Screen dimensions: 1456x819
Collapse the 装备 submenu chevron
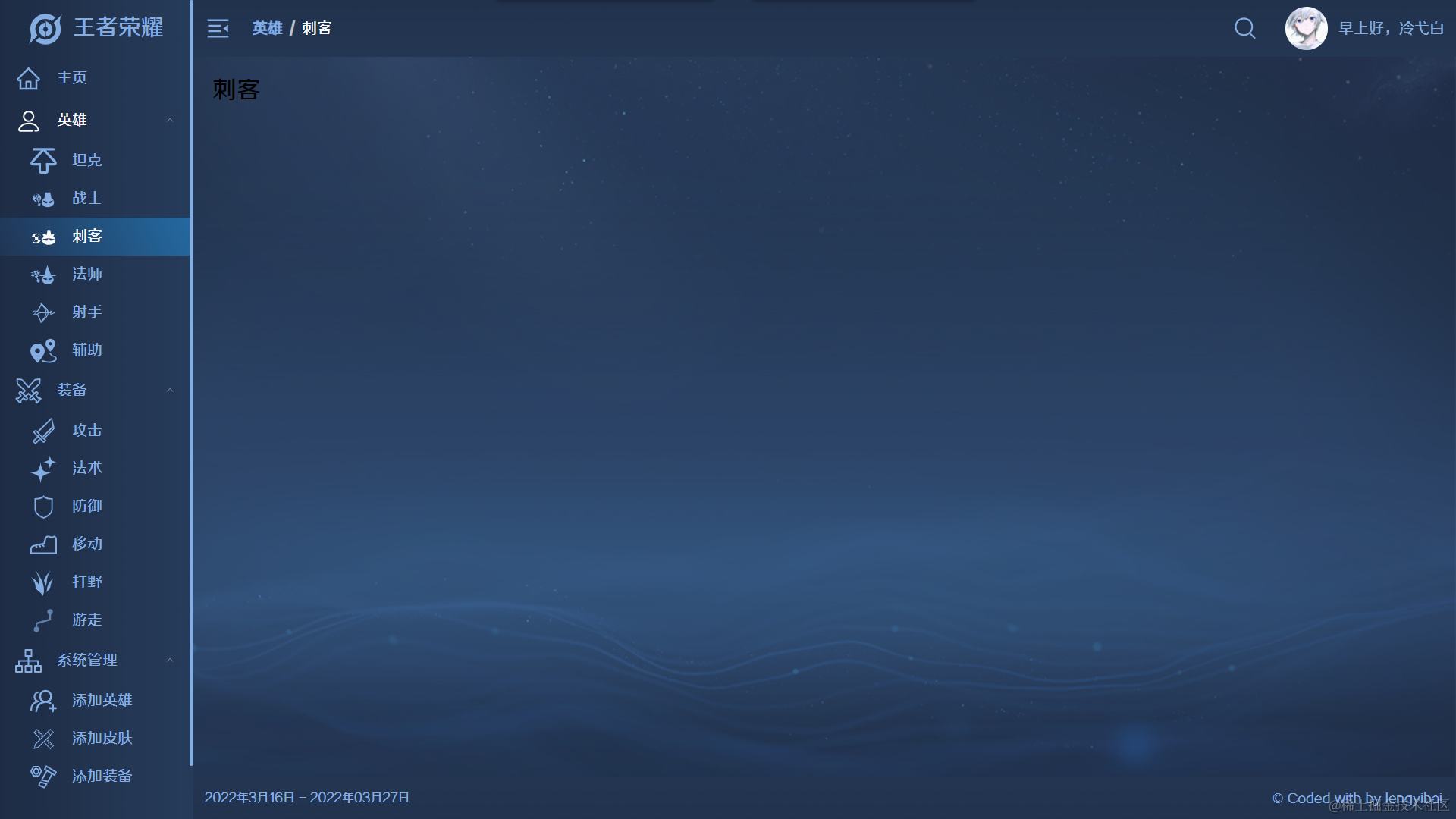click(170, 391)
